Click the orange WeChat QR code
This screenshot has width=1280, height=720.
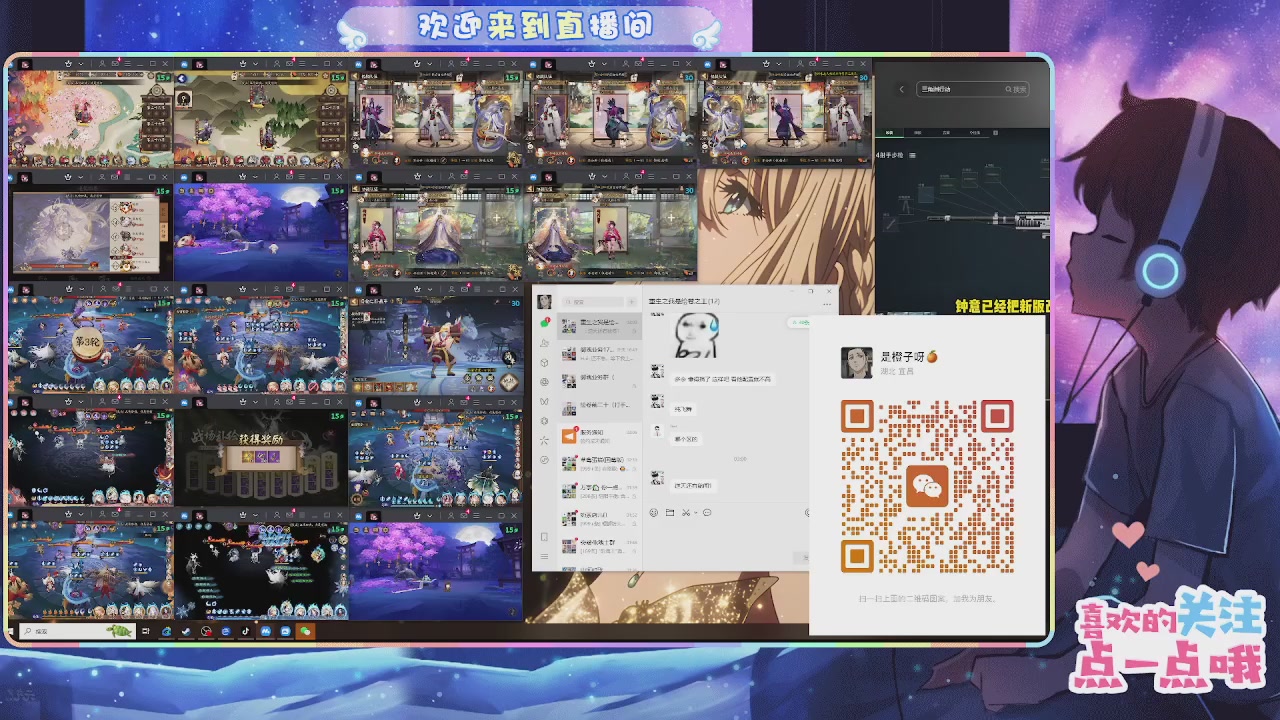pyautogui.click(x=927, y=486)
